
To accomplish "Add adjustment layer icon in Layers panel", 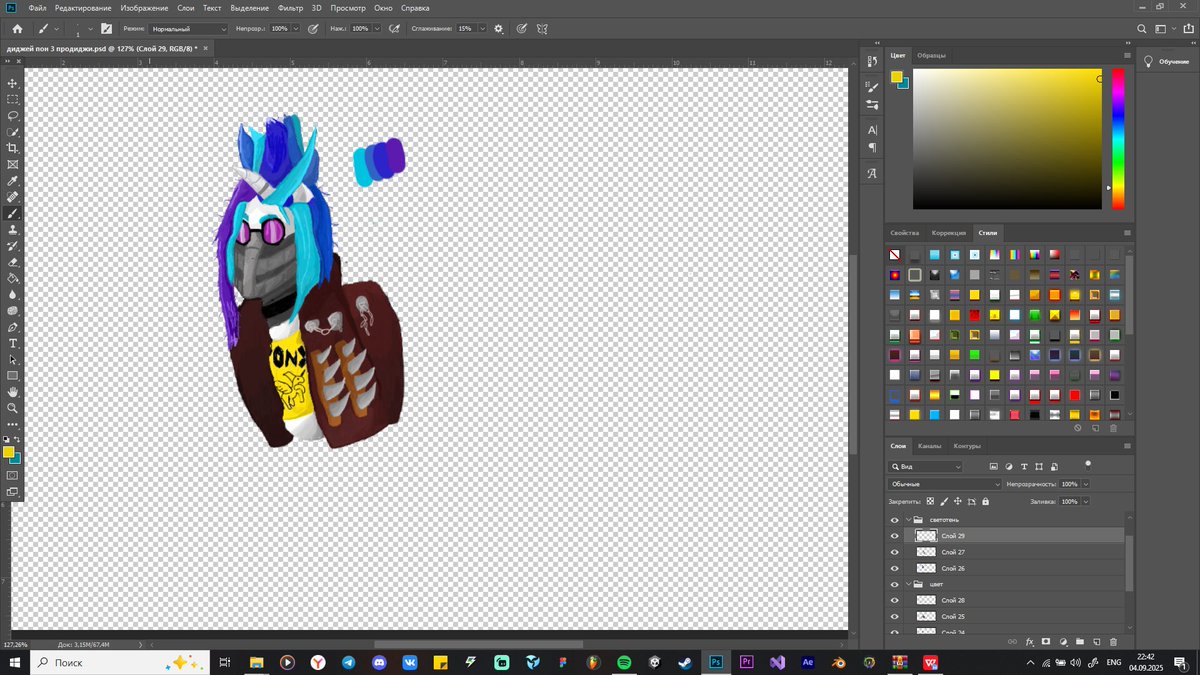I will [1063, 641].
